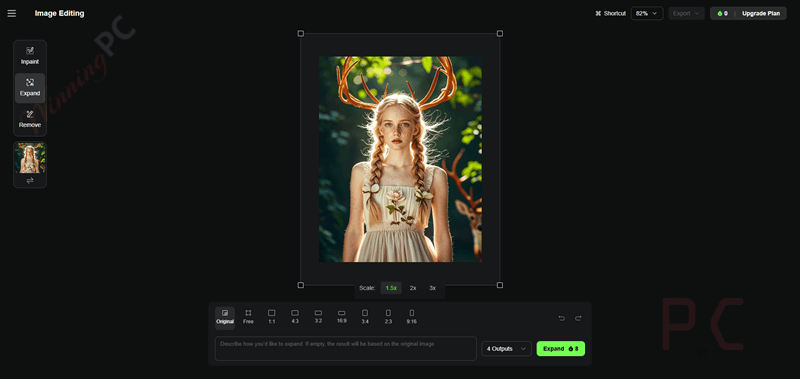The image size is (800, 379).
Task: Click the swap image arrows icon
Action: click(x=30, y=181)
